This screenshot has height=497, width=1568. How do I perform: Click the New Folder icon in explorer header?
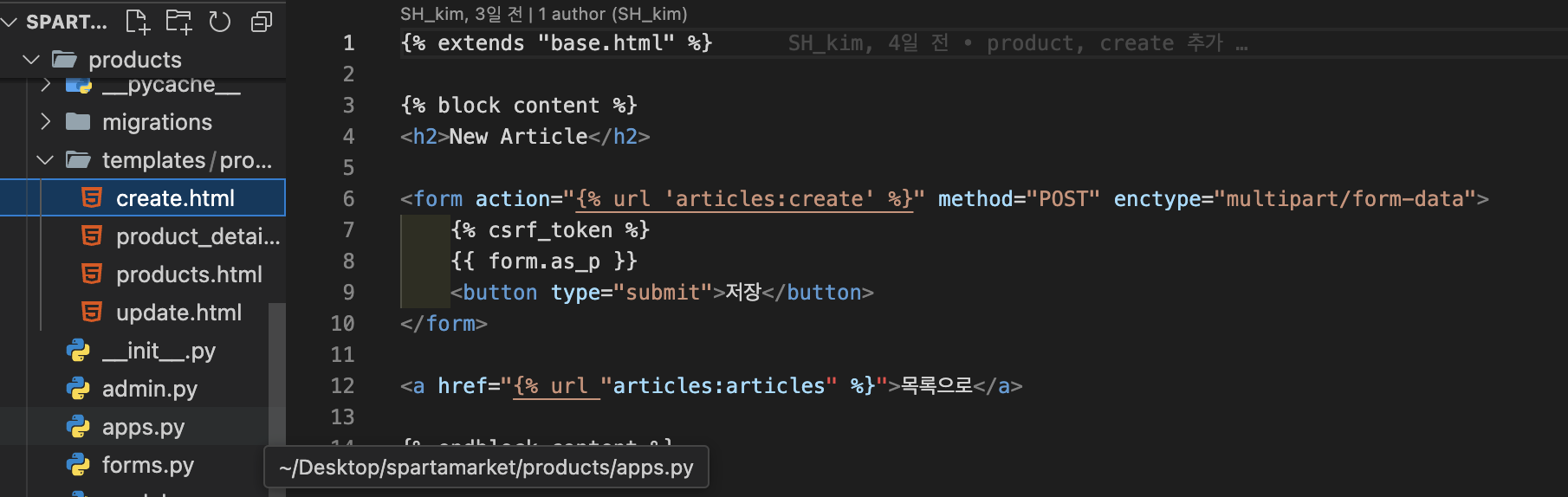click(178, 22)
